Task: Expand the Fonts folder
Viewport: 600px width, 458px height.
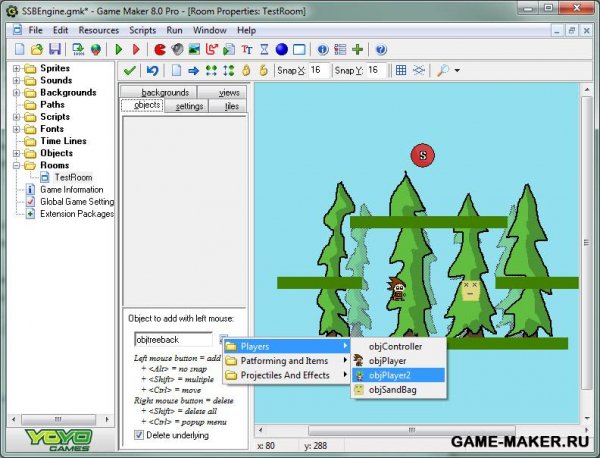Action: (16, 129)
